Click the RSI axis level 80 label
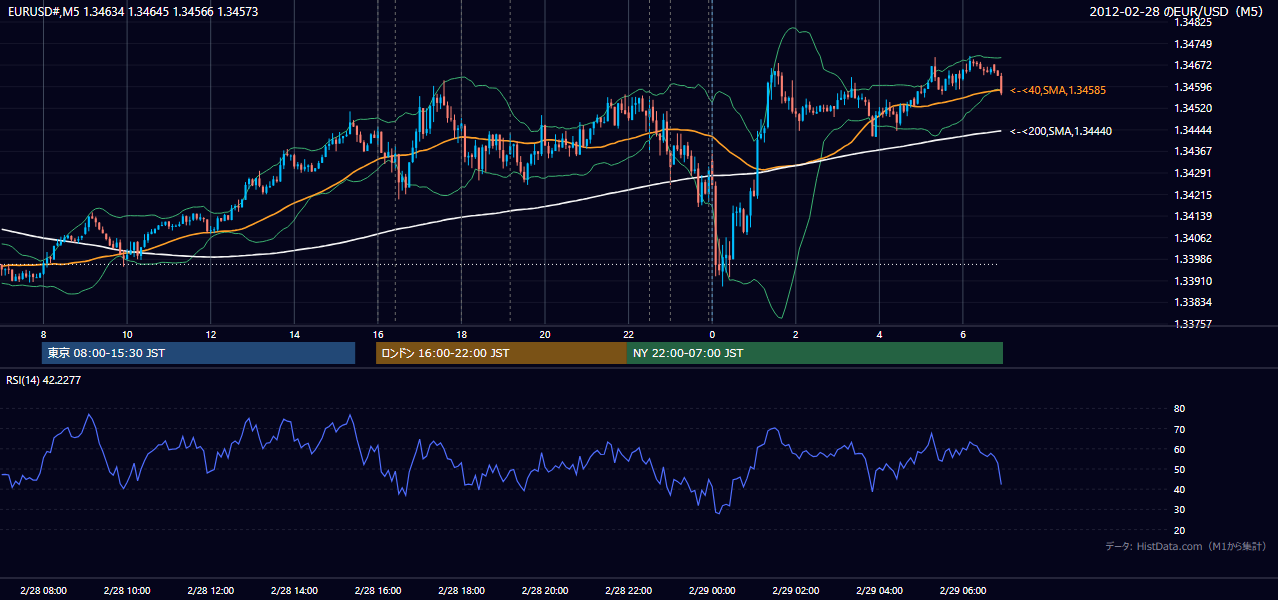Viewport: 1278px width, 600px height. pyautogui.click(x=1179, y=409)
